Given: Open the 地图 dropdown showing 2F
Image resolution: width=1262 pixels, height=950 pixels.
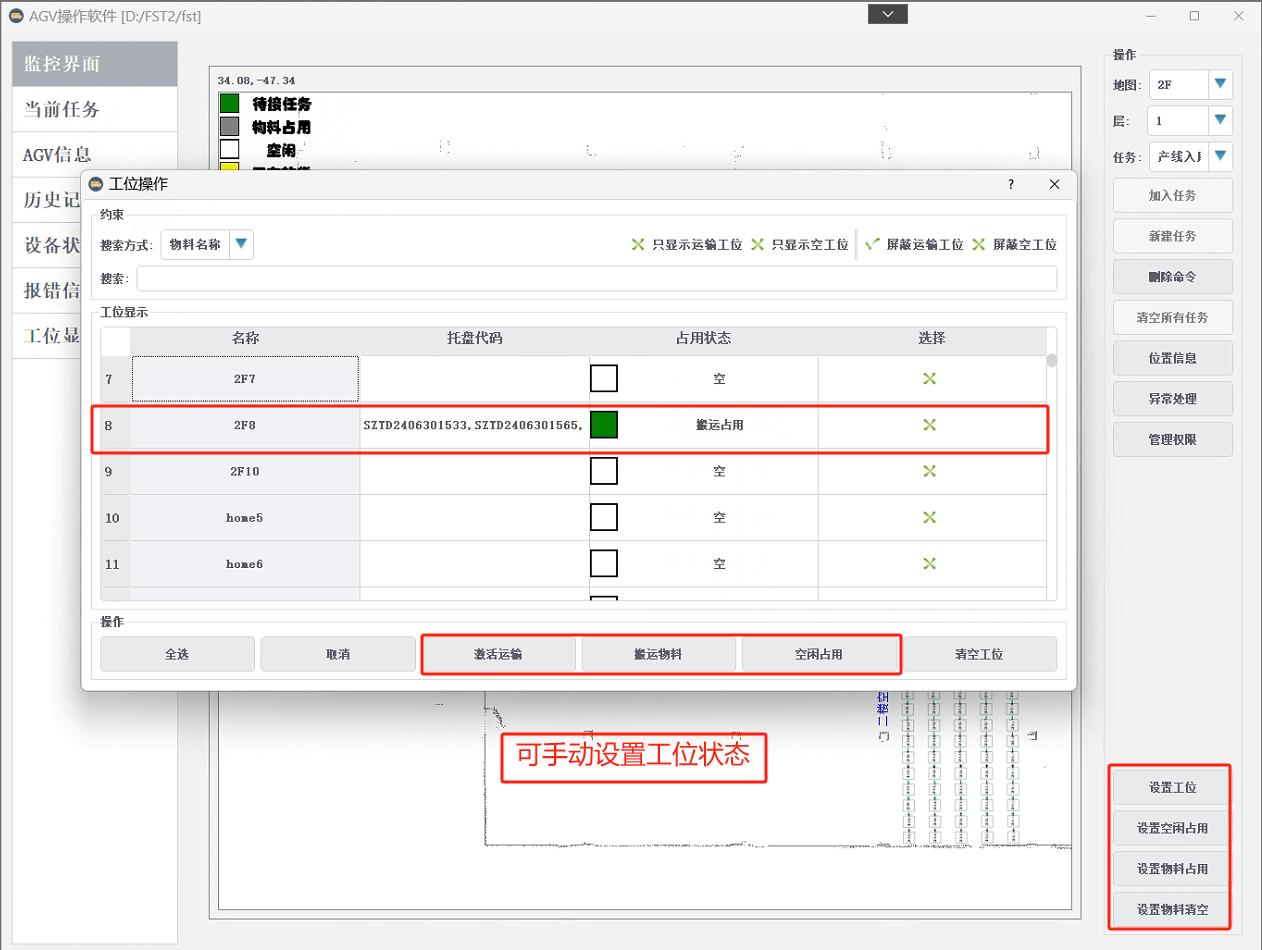Looking at the screenshot, I should pos(1191,85).
